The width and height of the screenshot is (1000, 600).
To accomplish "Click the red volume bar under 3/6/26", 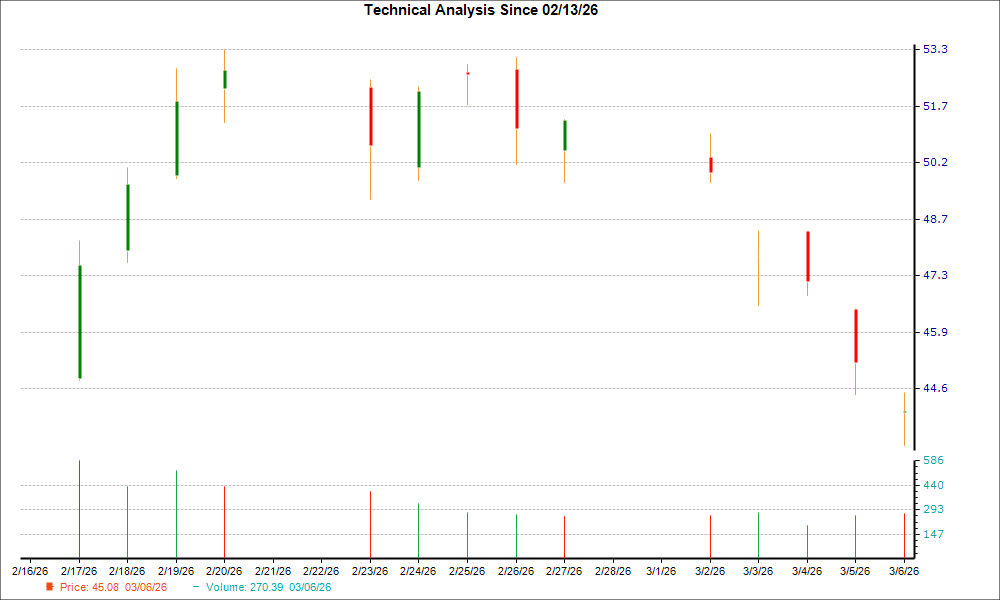I will (x=904, y=535).
